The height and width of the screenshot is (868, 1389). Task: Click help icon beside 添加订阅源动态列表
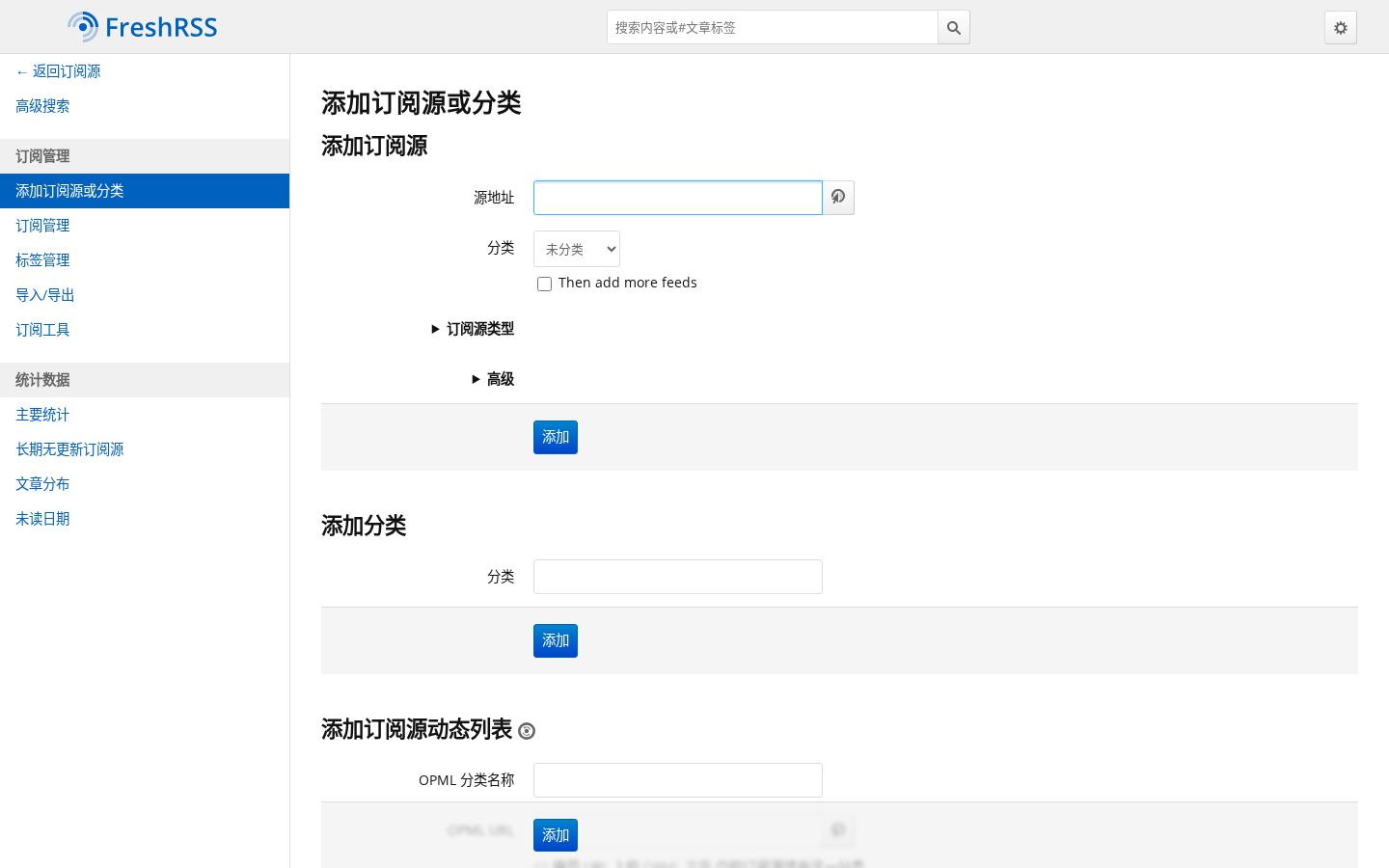tap(527, 731)
